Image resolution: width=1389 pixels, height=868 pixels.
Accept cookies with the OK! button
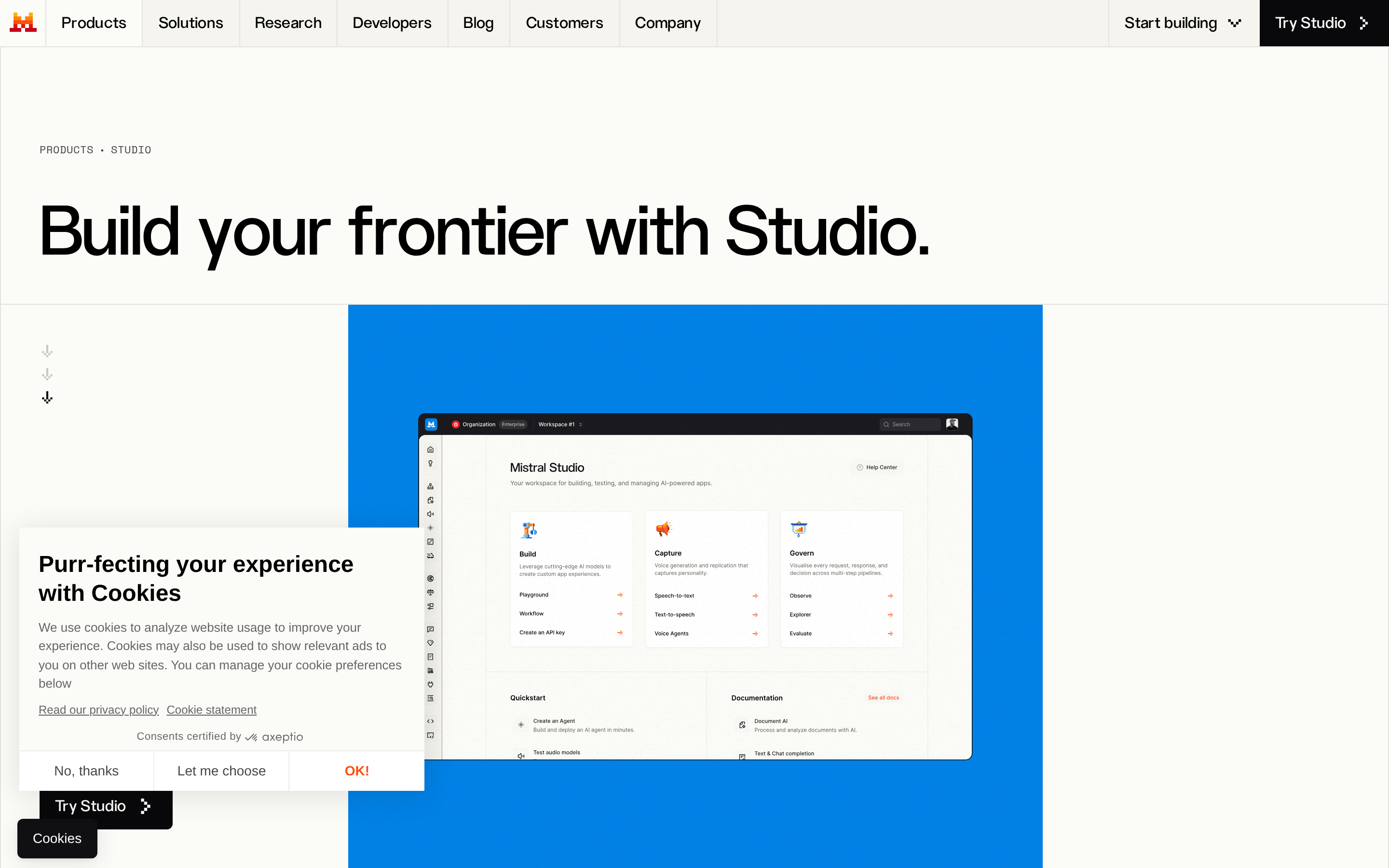click(356, 771)
